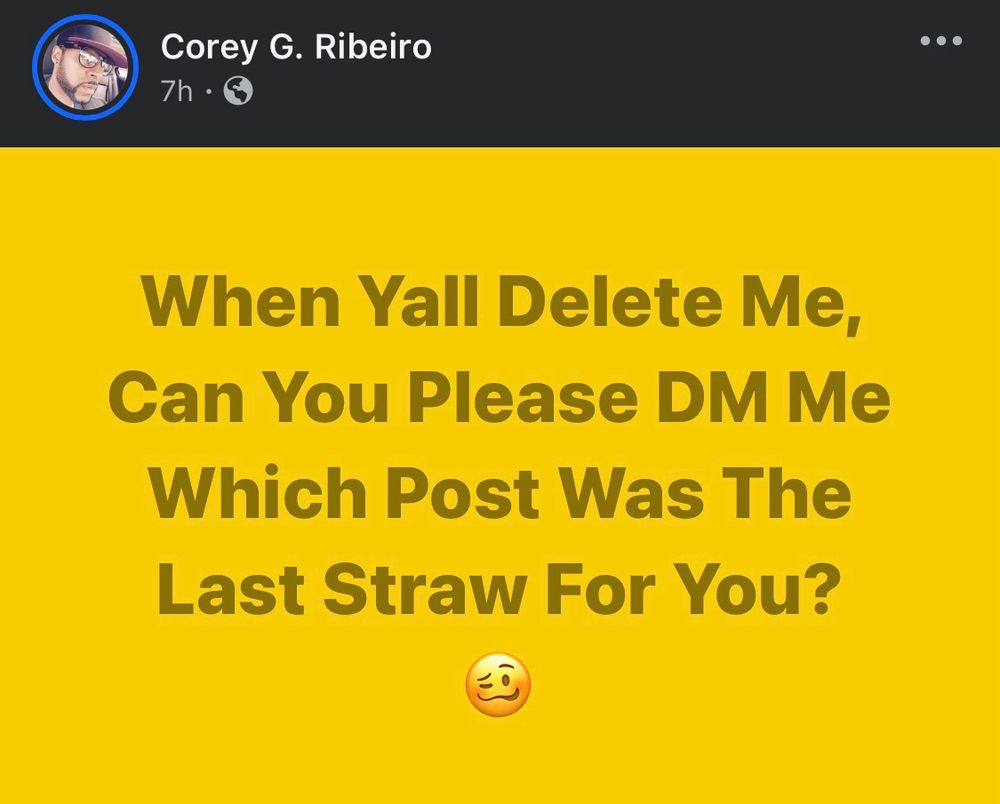Click the 'Can You Please DM Me' line
The image size is (1000, 804).
pyautogui.click(x=499, y=400)
